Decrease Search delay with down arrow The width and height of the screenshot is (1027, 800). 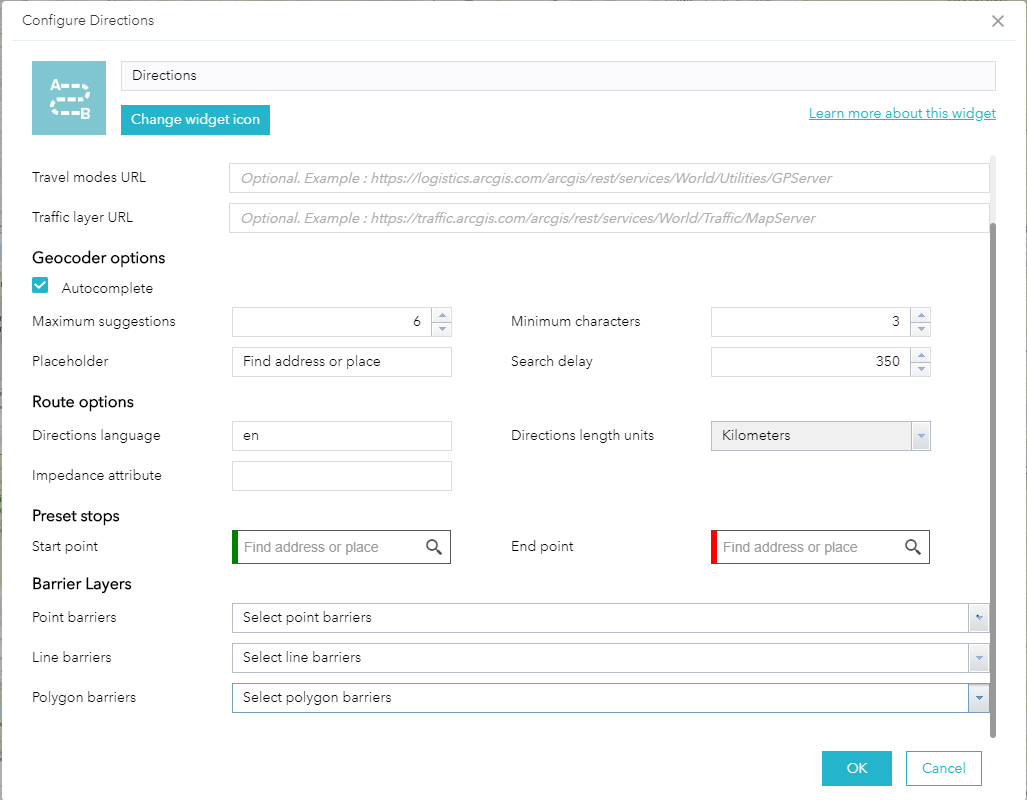coord(922,369)
